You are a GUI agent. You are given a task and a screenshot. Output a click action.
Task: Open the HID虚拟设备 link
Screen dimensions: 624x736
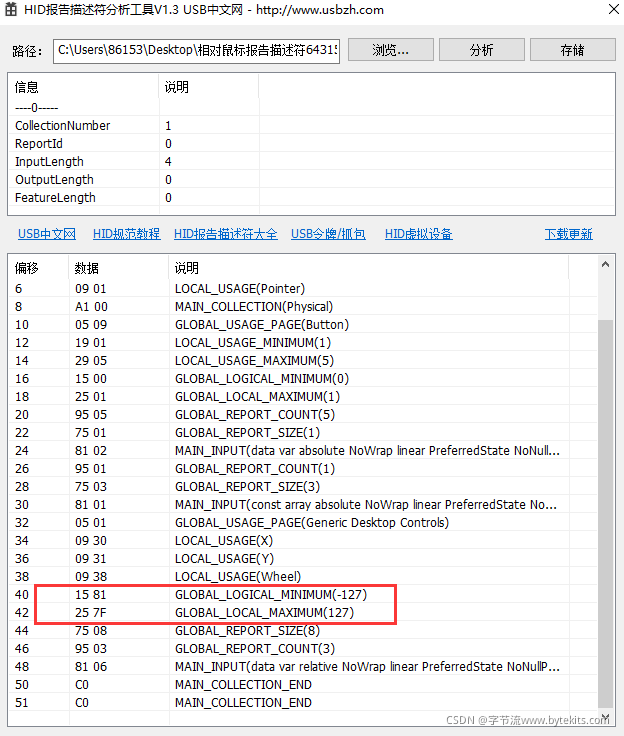419,234
